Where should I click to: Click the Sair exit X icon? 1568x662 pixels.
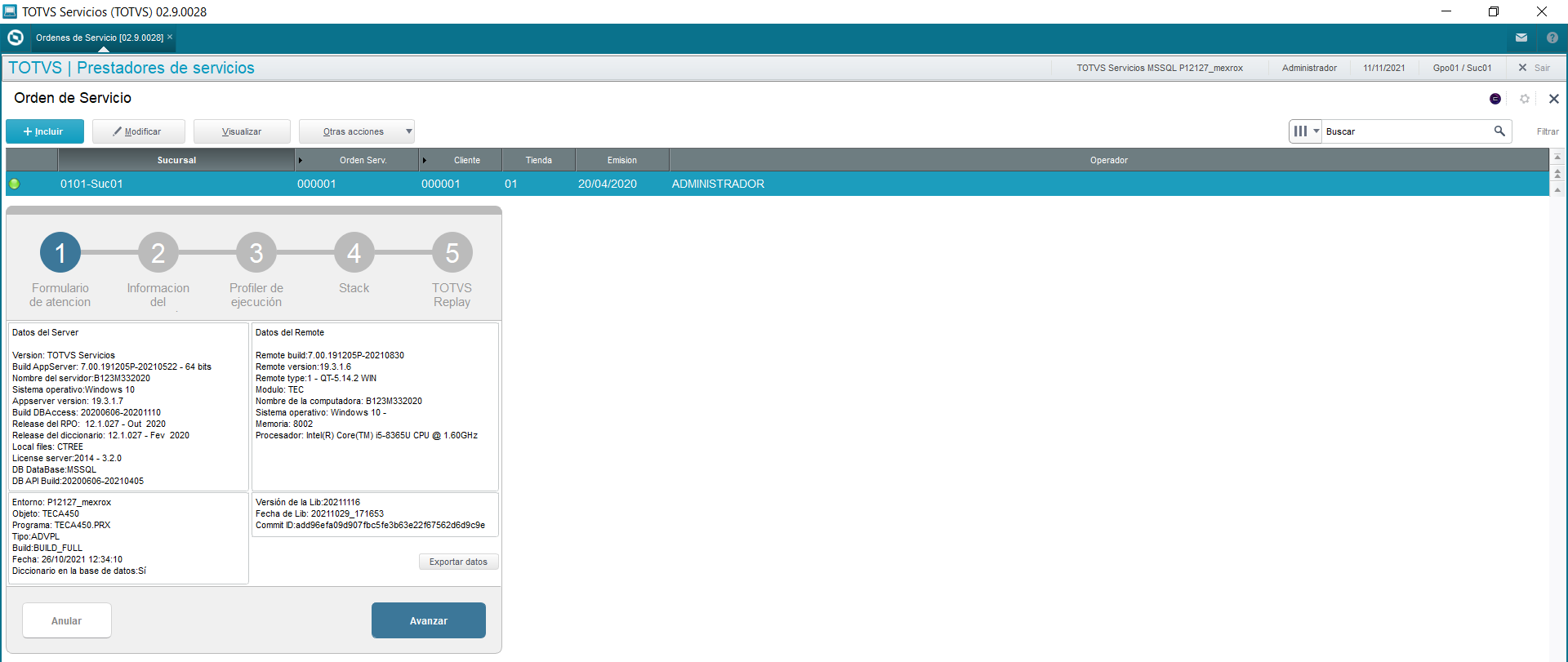tap(1522, 68)
